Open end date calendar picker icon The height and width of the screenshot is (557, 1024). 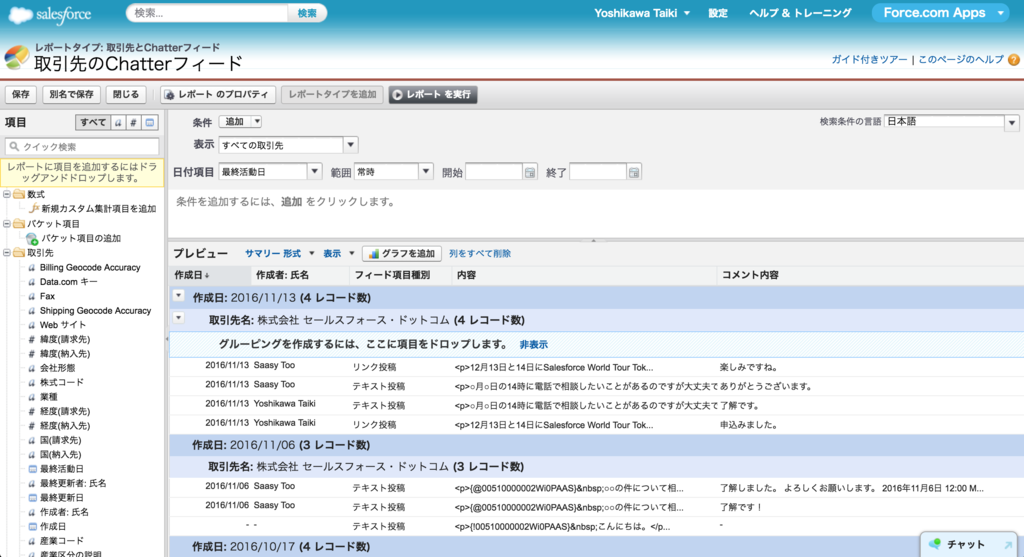(x=633, y=172)
